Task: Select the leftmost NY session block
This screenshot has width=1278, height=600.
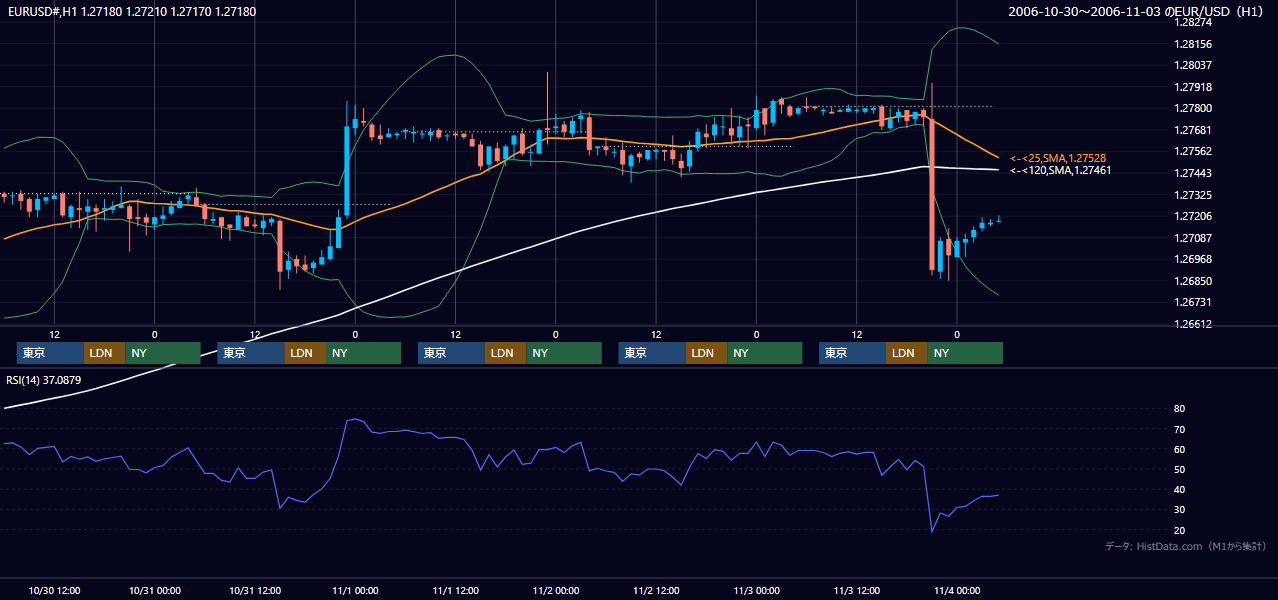Action: [162, 353]
